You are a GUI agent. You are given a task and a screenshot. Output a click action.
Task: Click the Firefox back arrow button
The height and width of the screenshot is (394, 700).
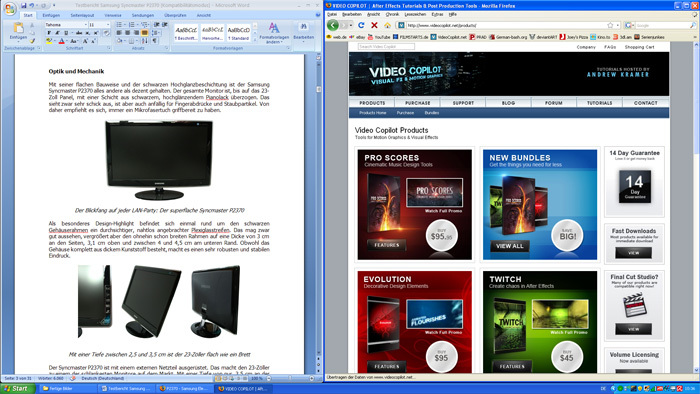pyautogui.click(x=333, y=25)
